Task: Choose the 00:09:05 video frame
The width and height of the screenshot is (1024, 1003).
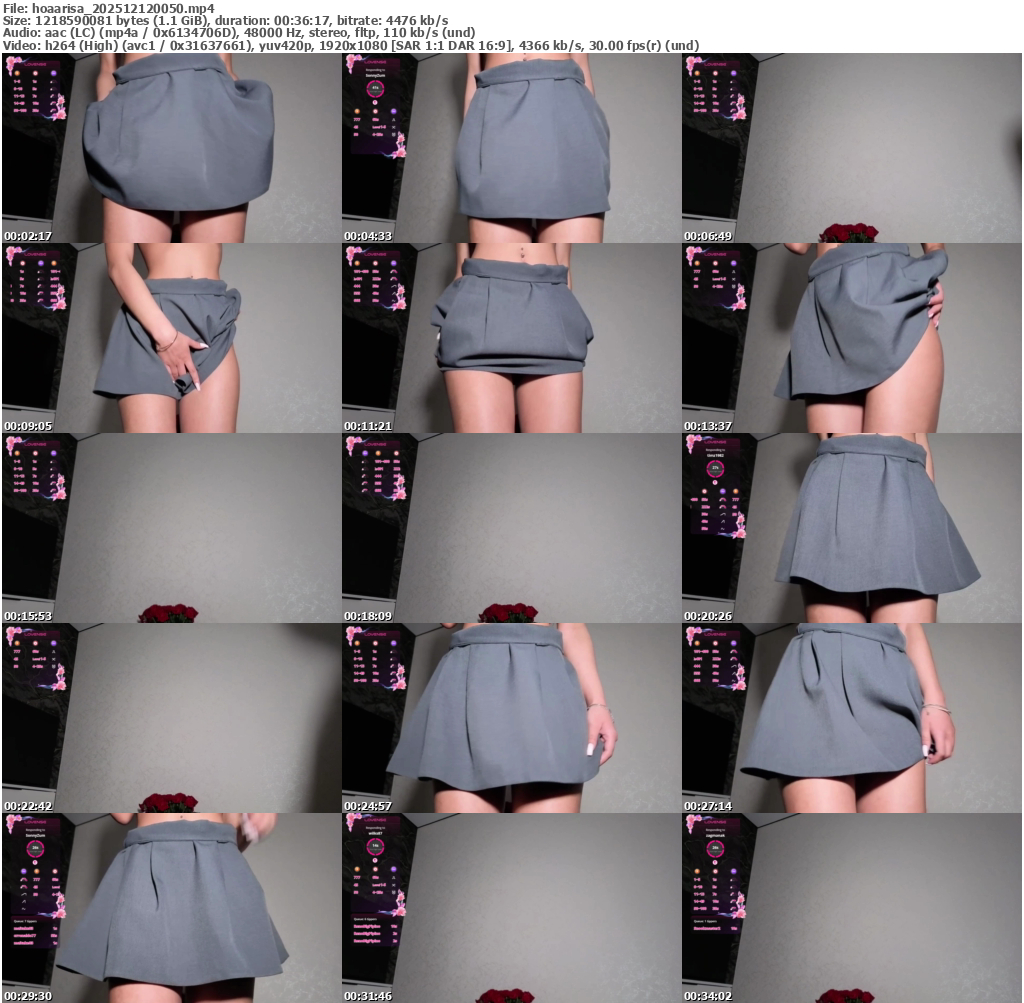Action: click(x=171, y=338)
